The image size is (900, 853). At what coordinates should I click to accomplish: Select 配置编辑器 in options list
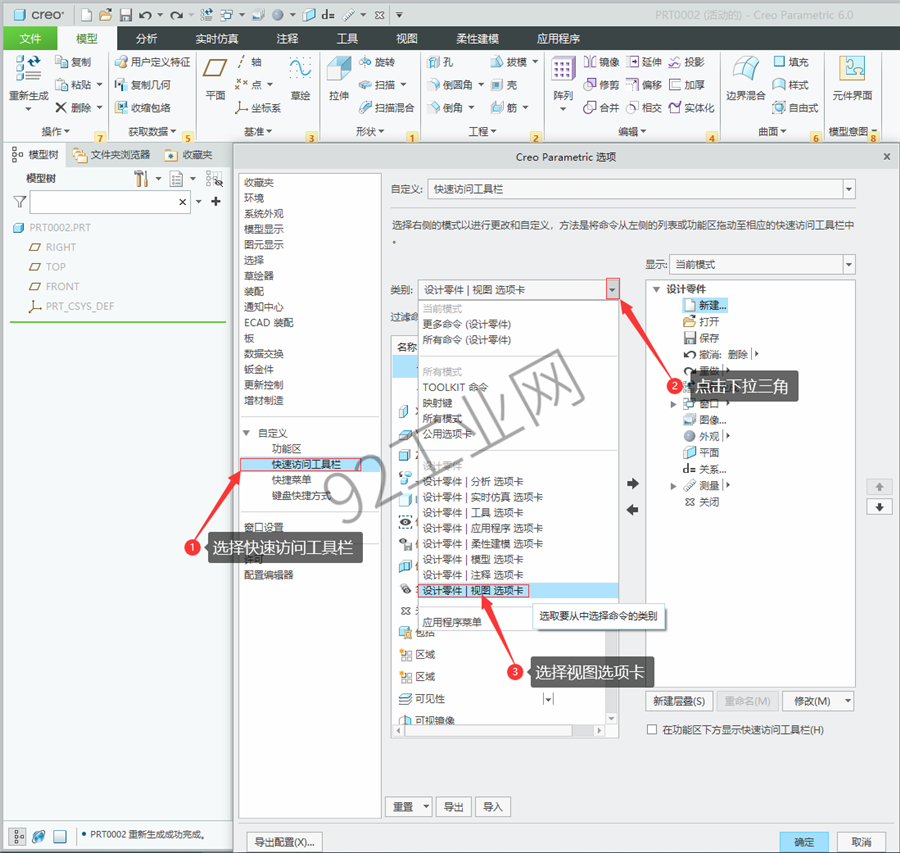[269, 575]
